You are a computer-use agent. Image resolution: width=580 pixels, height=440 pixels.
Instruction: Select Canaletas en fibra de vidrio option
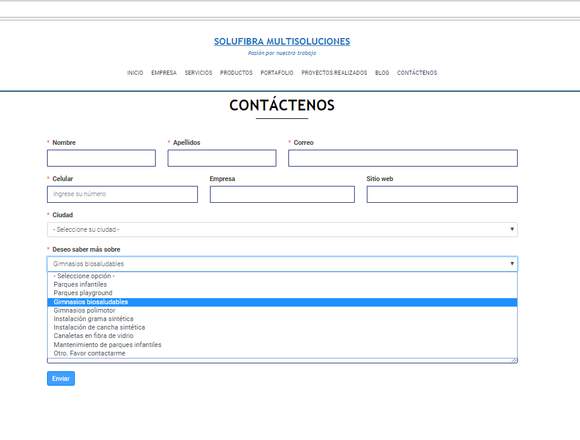point(282,336)
